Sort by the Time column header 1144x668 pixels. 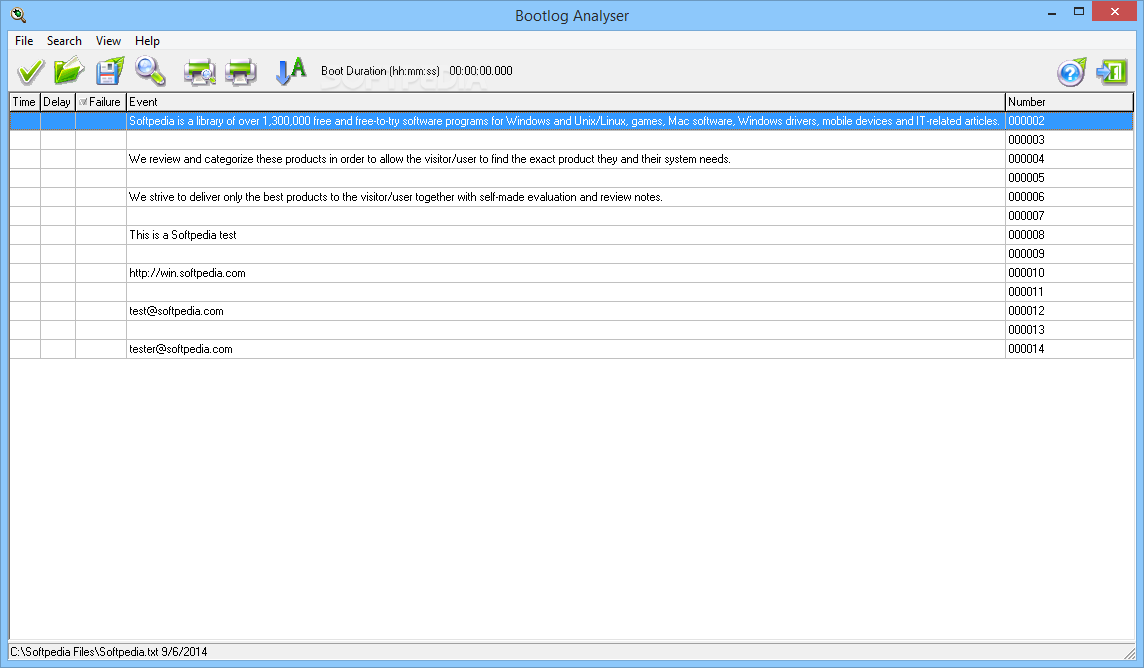coord(24,102)
